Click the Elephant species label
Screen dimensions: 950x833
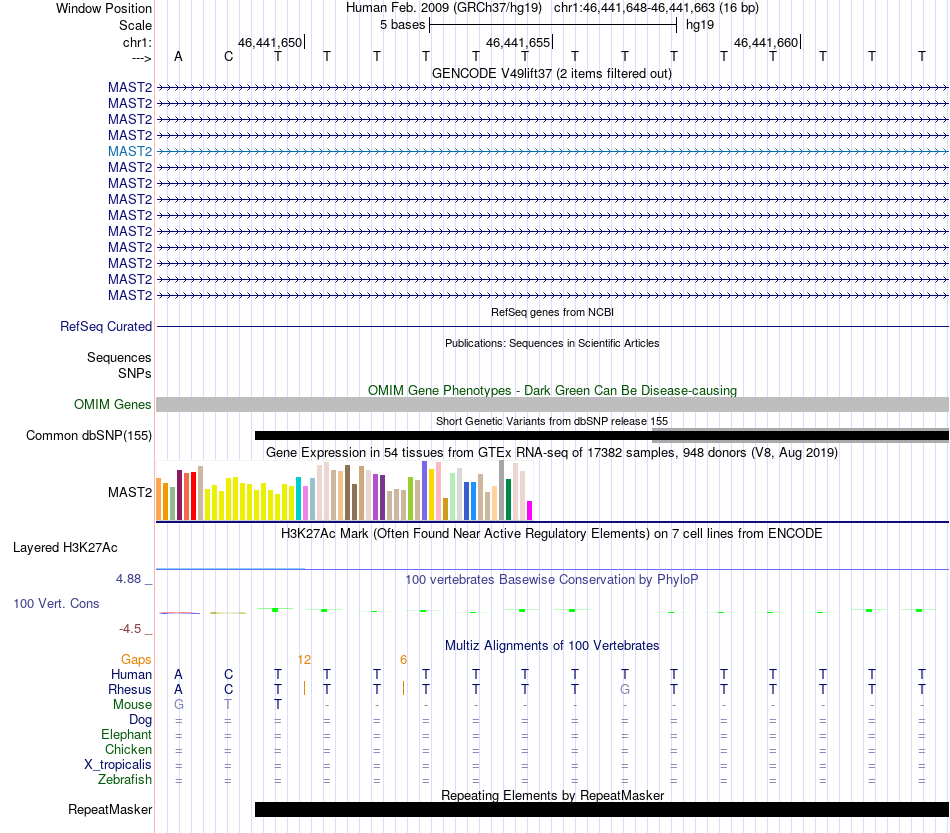(127, 735)
